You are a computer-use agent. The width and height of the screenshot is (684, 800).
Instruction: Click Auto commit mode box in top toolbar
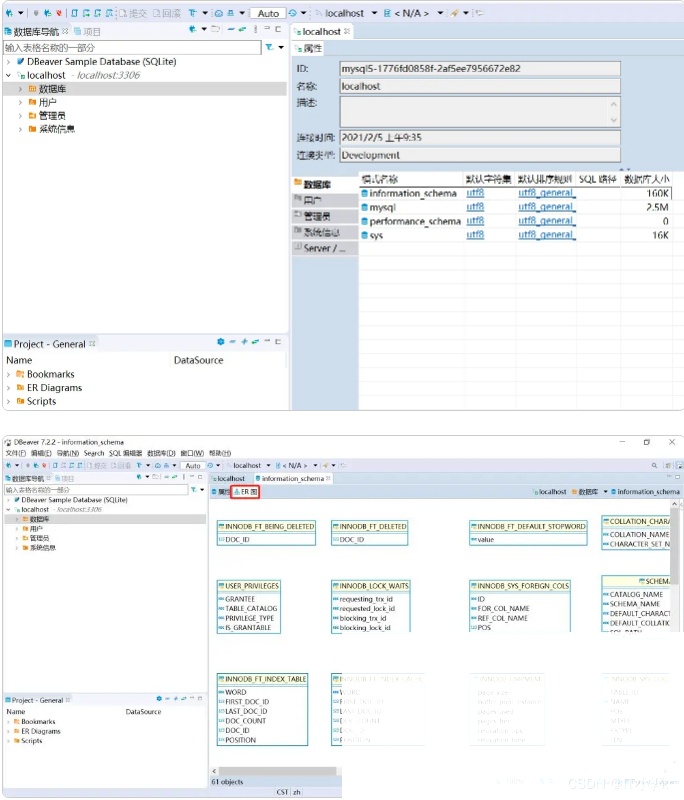268,13
